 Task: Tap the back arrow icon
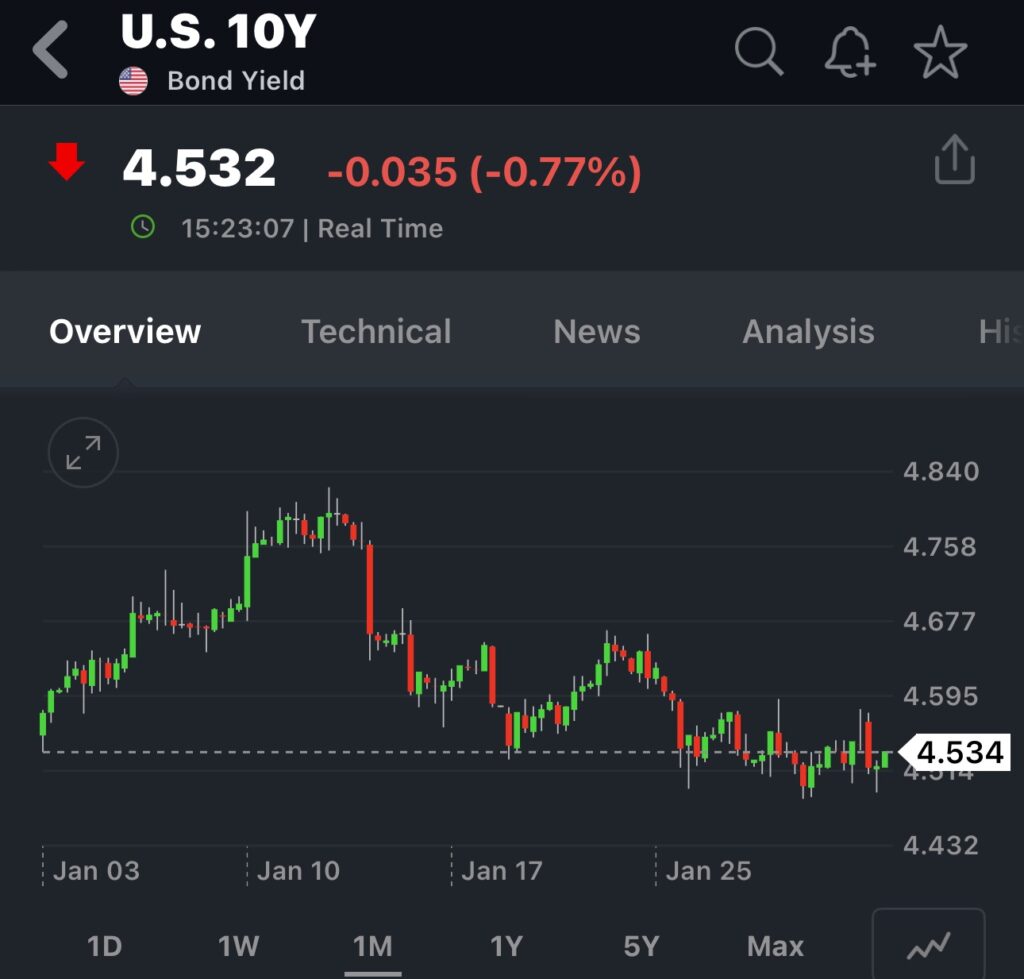(x=51, y=50)
